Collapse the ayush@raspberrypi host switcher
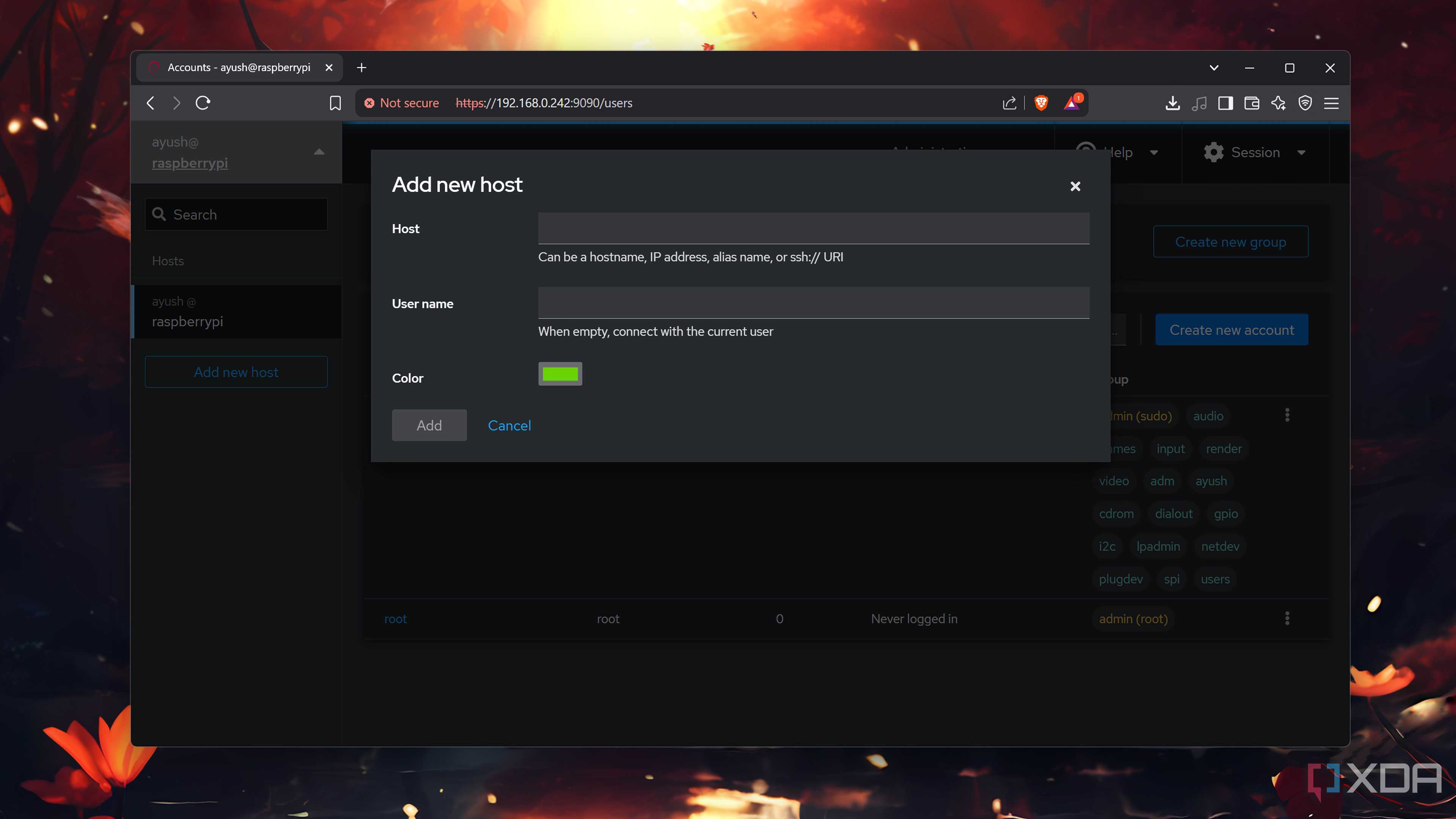The image size is (1456, 819). (319, 152)
